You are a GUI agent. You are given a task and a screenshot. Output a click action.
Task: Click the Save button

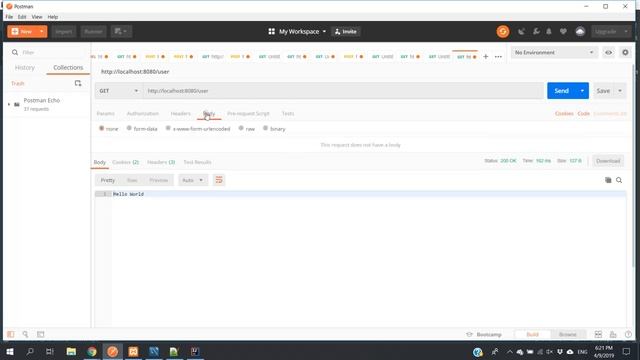pyautogui.click(x=603, y=91)
